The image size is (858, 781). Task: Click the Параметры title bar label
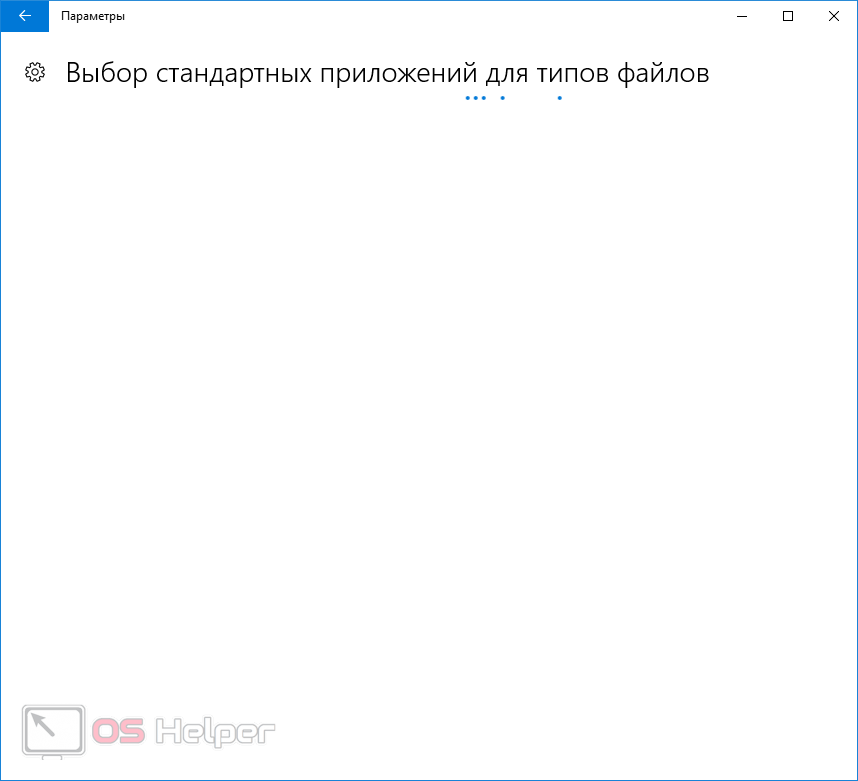93,16
